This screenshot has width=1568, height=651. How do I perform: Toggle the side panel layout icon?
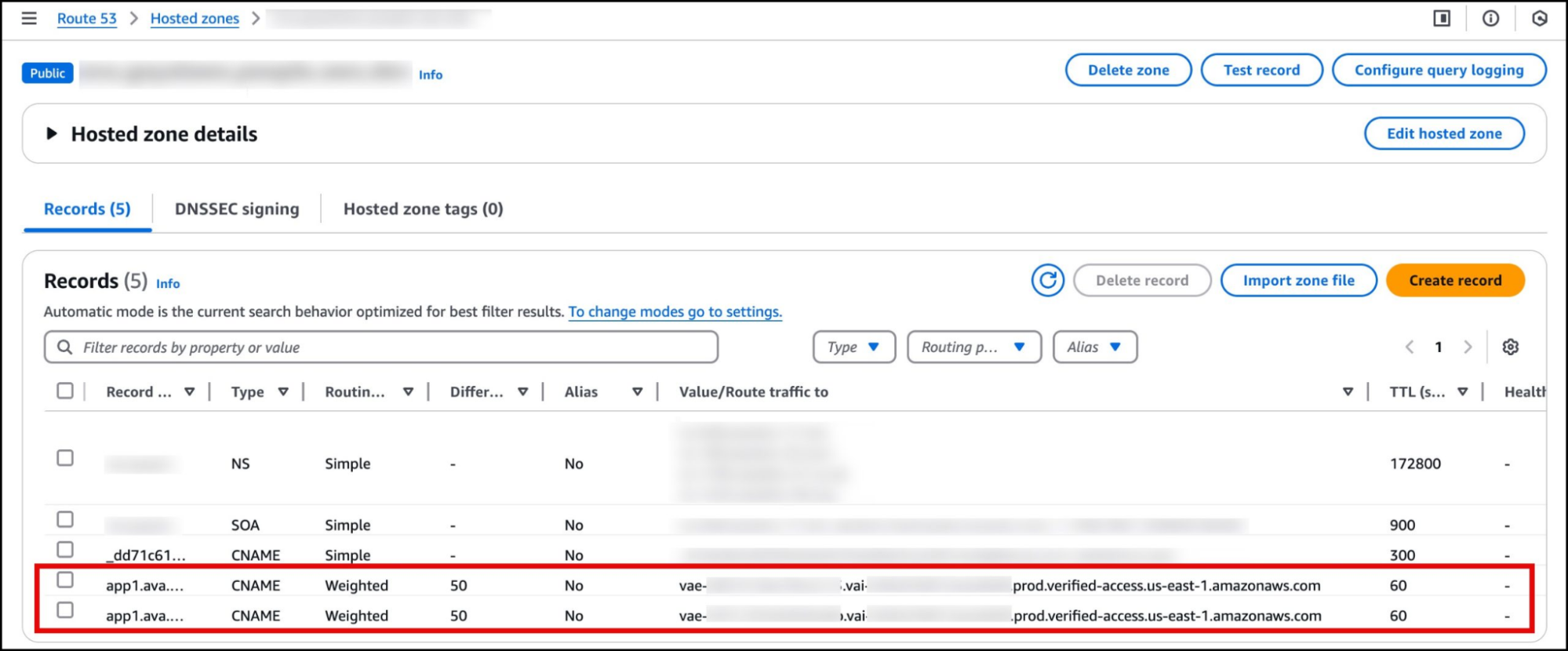[x=1442, y=18]
